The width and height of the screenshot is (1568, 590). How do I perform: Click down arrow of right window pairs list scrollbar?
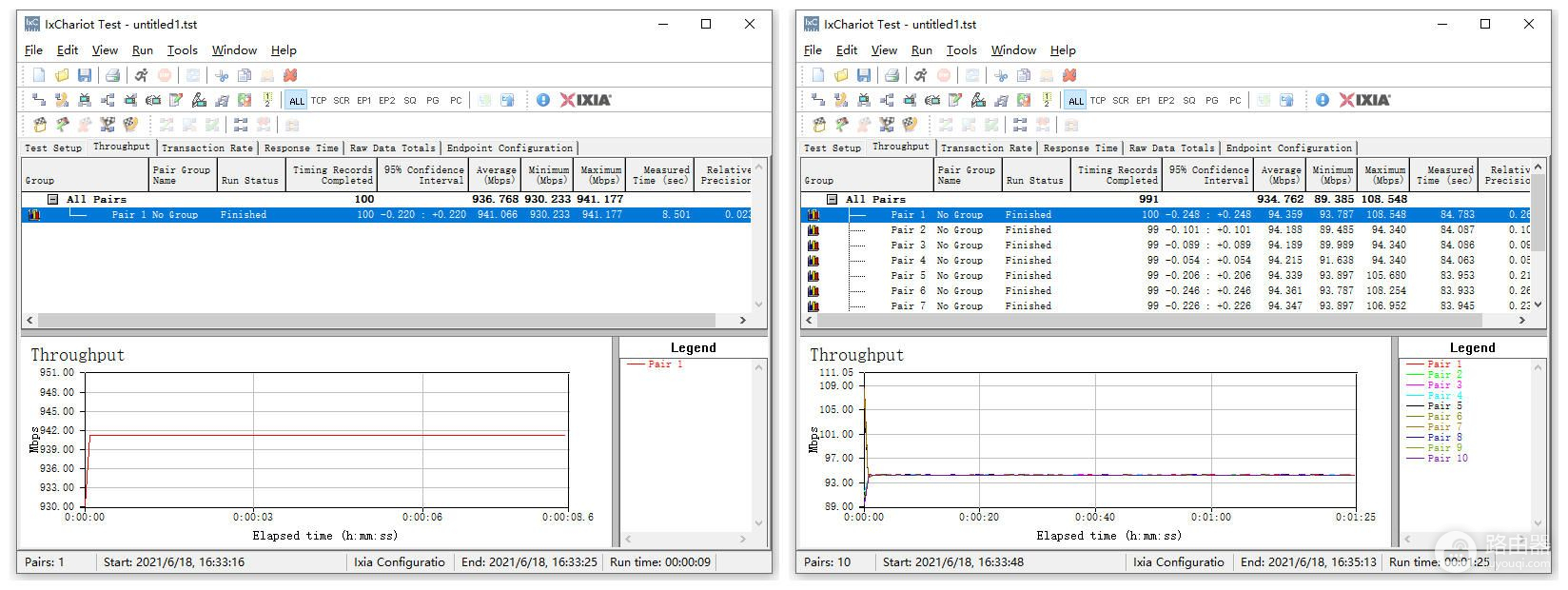[x=1538, y=305]
